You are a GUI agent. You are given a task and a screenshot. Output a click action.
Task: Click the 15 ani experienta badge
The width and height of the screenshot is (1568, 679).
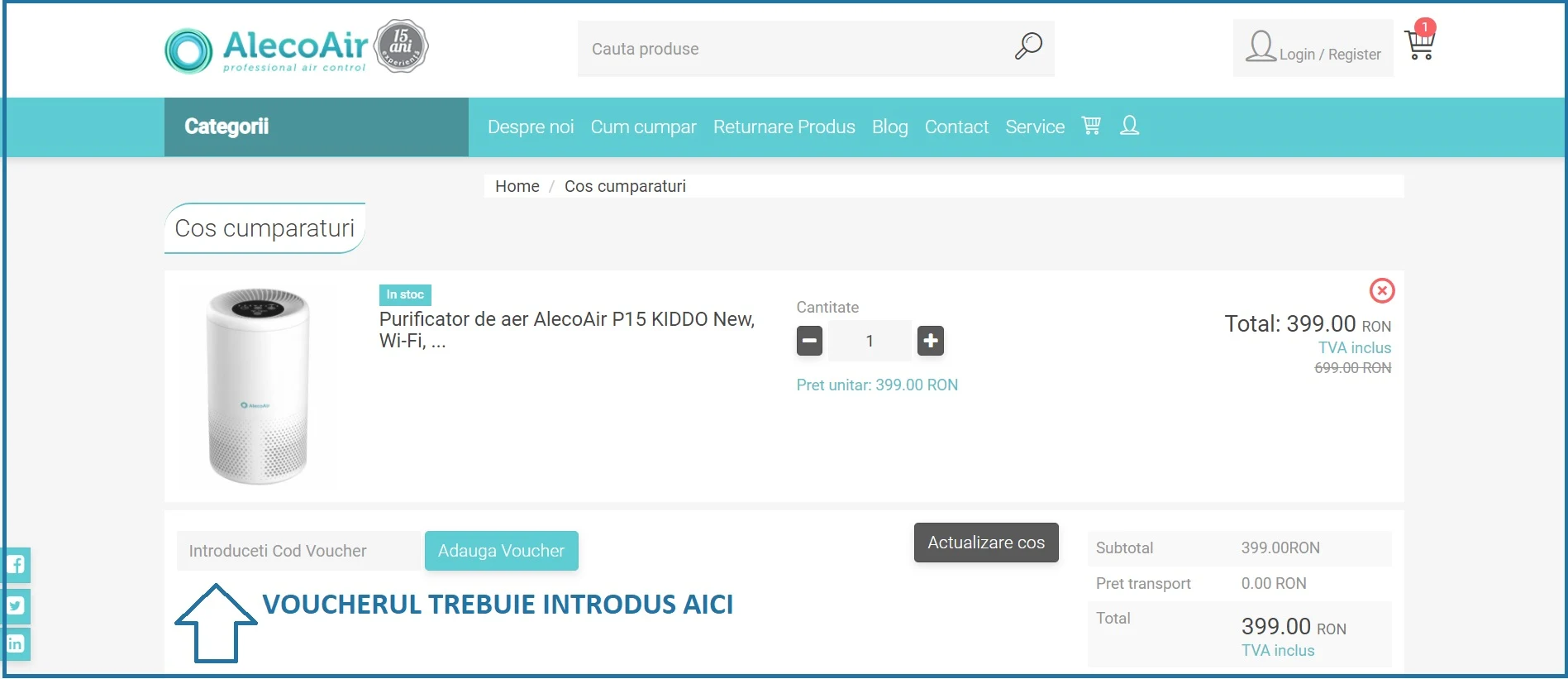401,47
